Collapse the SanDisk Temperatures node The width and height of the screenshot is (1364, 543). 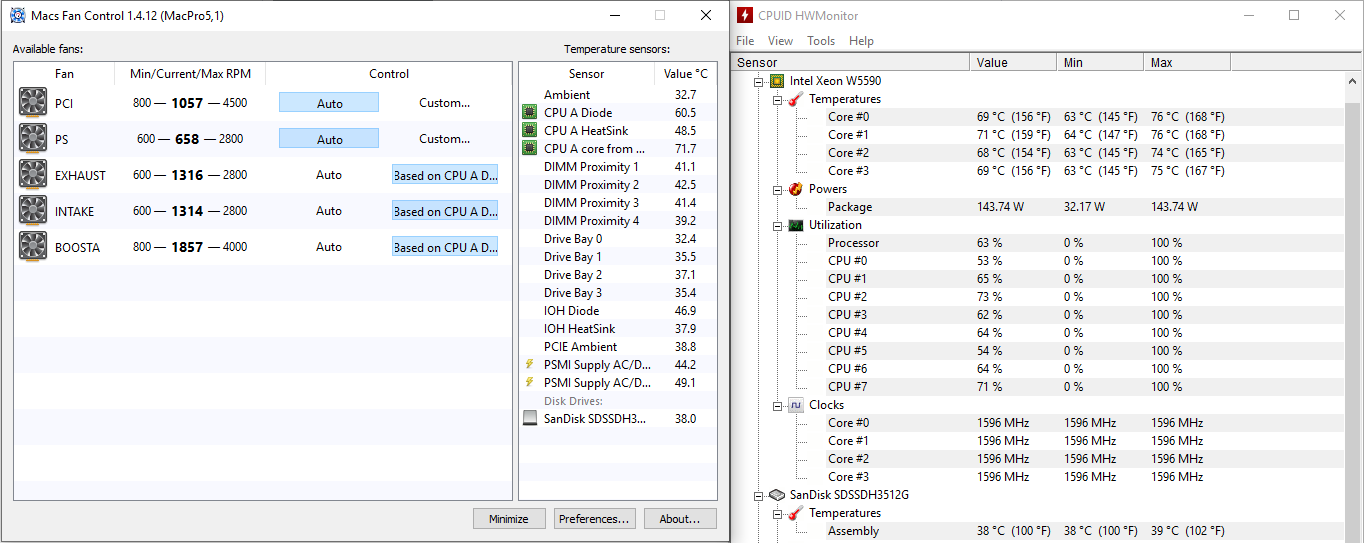(777, 513)
